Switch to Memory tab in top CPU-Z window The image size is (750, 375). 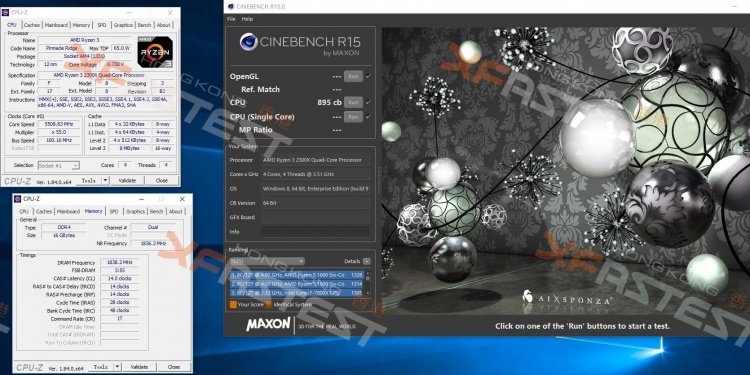tap(81, 25)
